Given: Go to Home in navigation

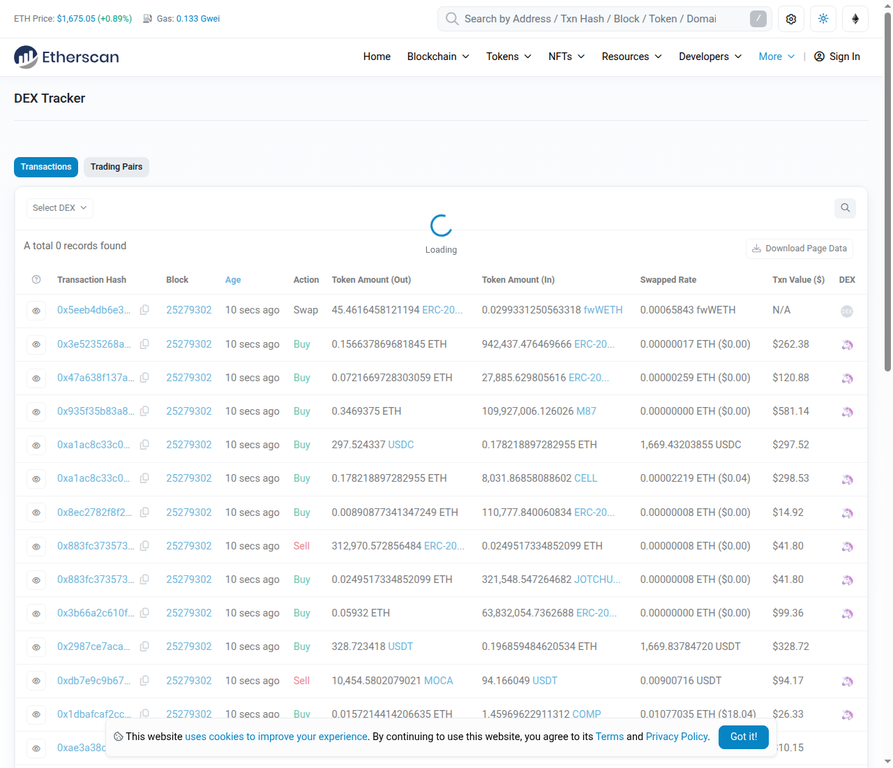Looking at the screenshot, I should [x=377, y=56].
